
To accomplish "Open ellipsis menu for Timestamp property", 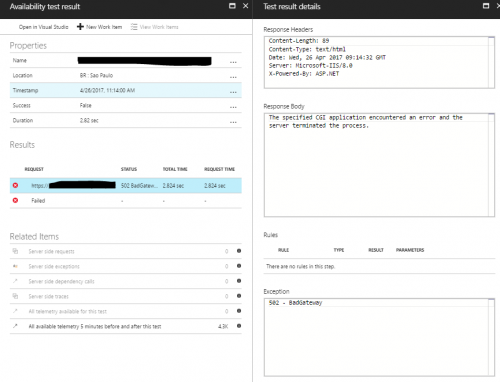I will click(x=233, y=92).
